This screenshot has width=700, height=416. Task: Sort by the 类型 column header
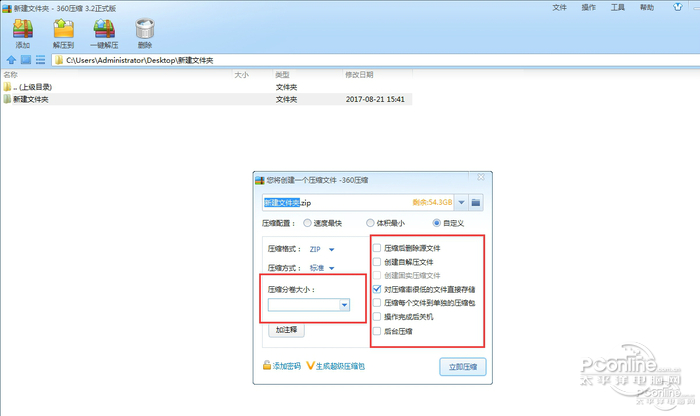282,75
